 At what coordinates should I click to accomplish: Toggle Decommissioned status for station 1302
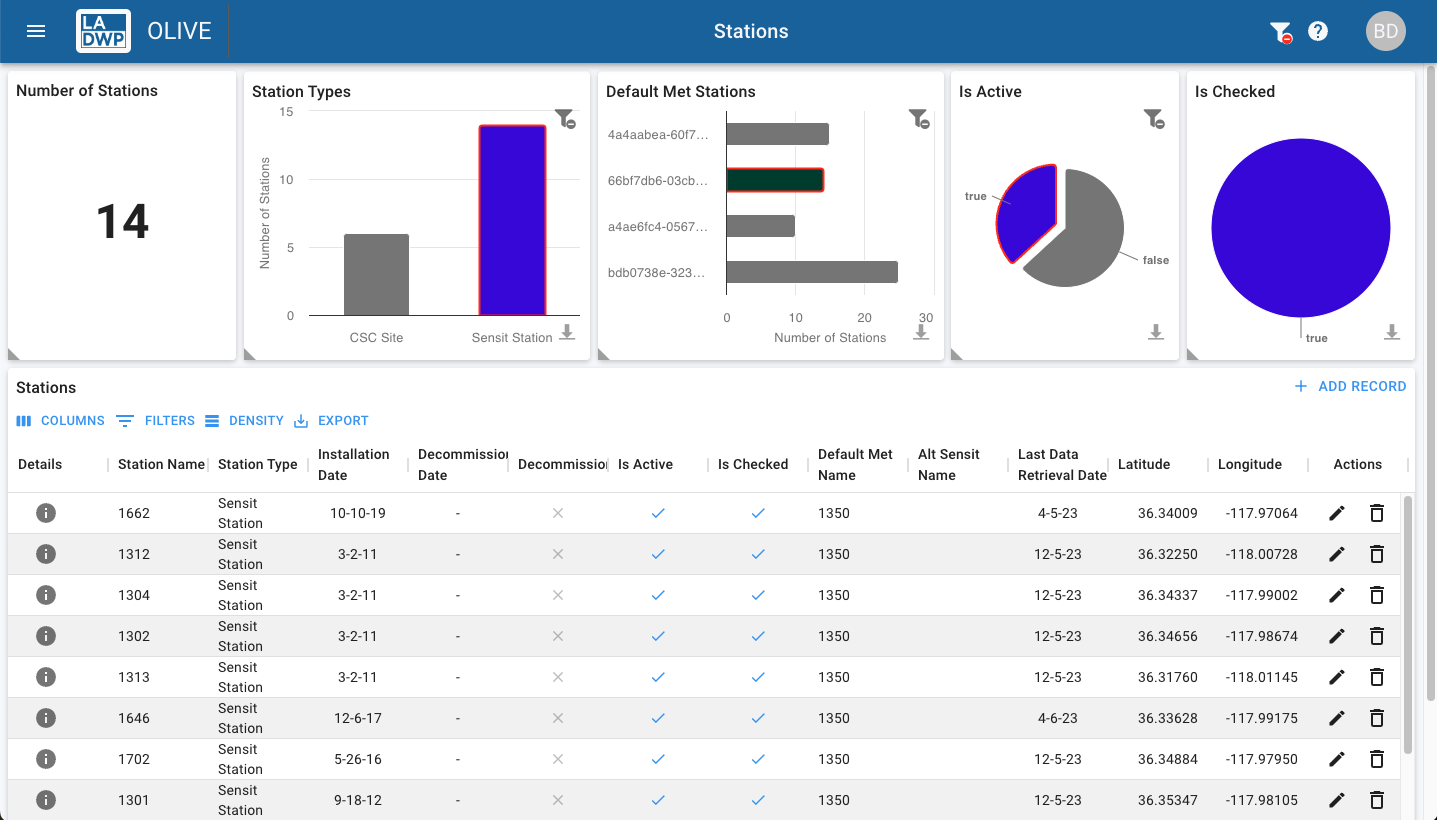click(x=557, y=636)
